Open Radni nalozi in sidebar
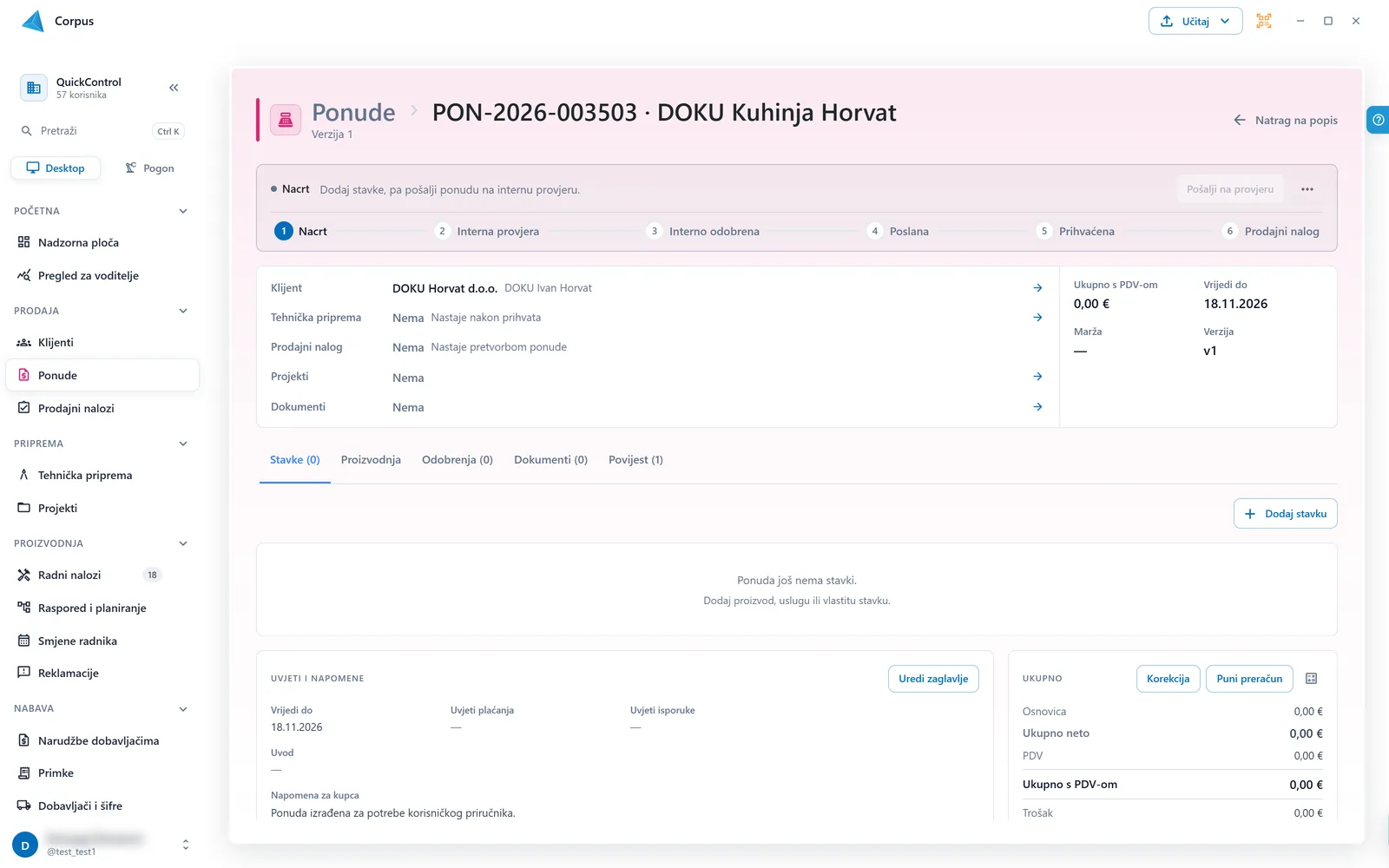 (x=102, y=575)
